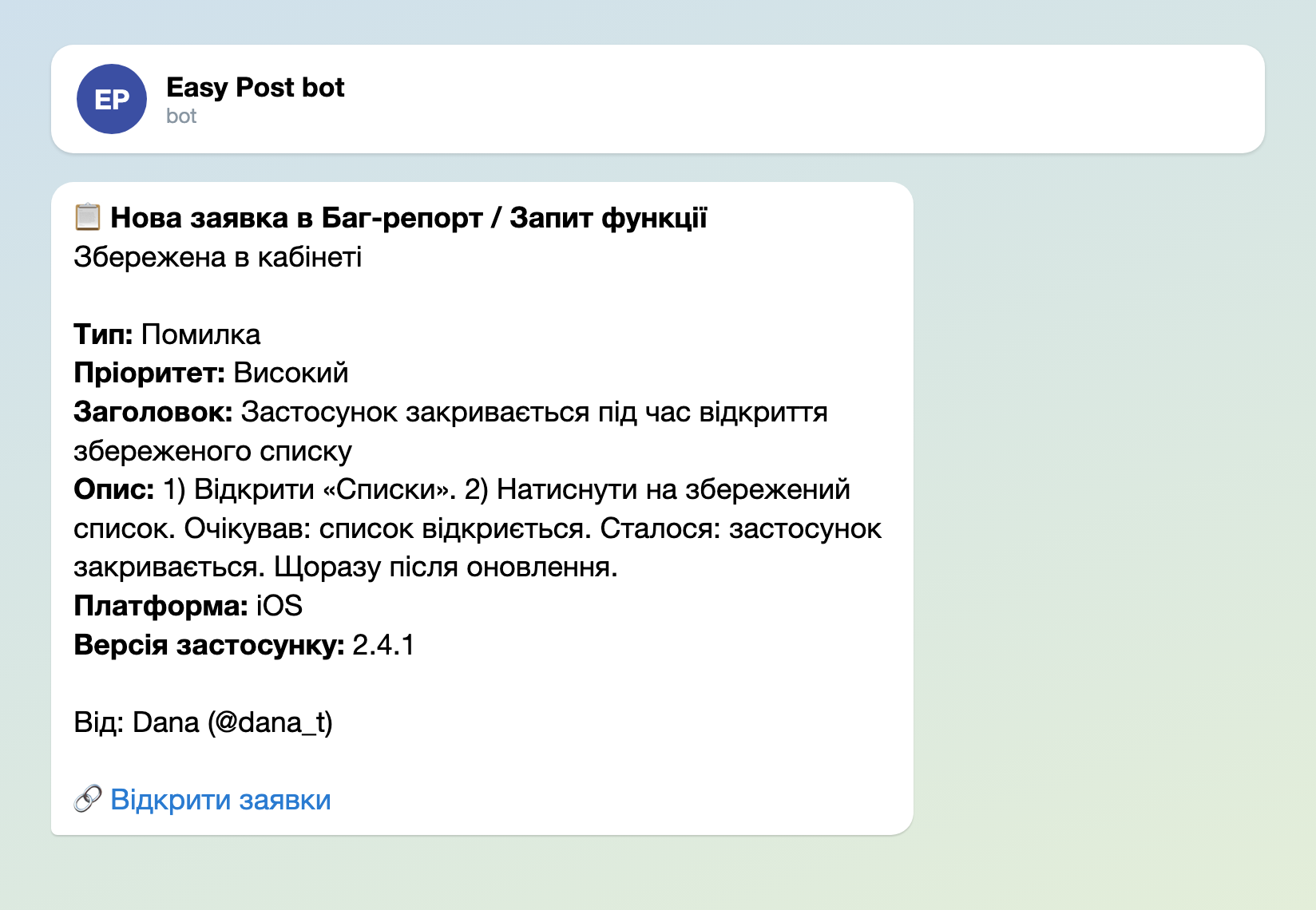The image size is (1316, 910).
Task: Click the «Опис:» label
Action: [114, 489]
